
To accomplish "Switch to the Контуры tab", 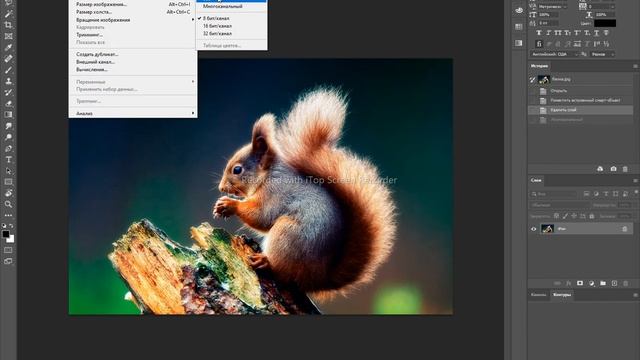I will tap(562, 295).
